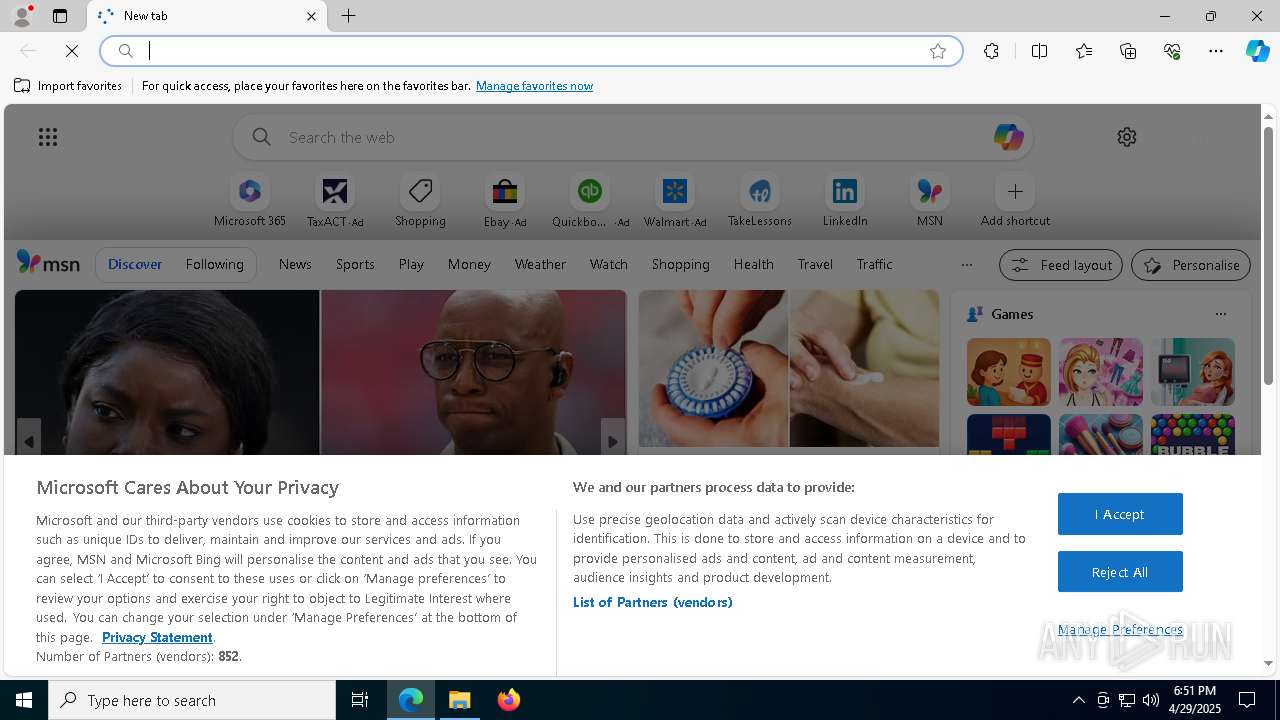
Task: Open MSN shortcut tile
Action: (x=930, y=201)
